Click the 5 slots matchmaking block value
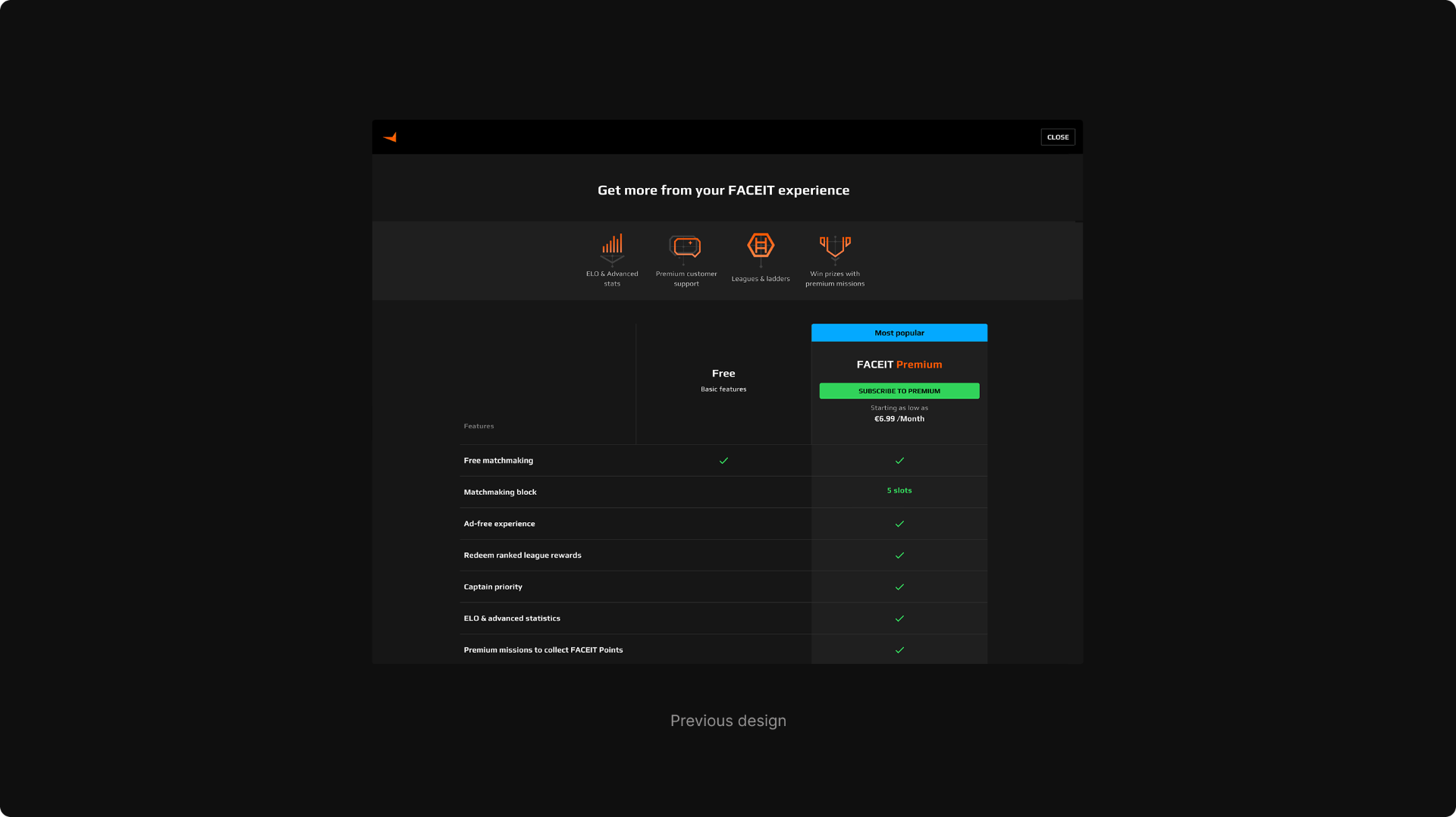 tap(899, 490)
